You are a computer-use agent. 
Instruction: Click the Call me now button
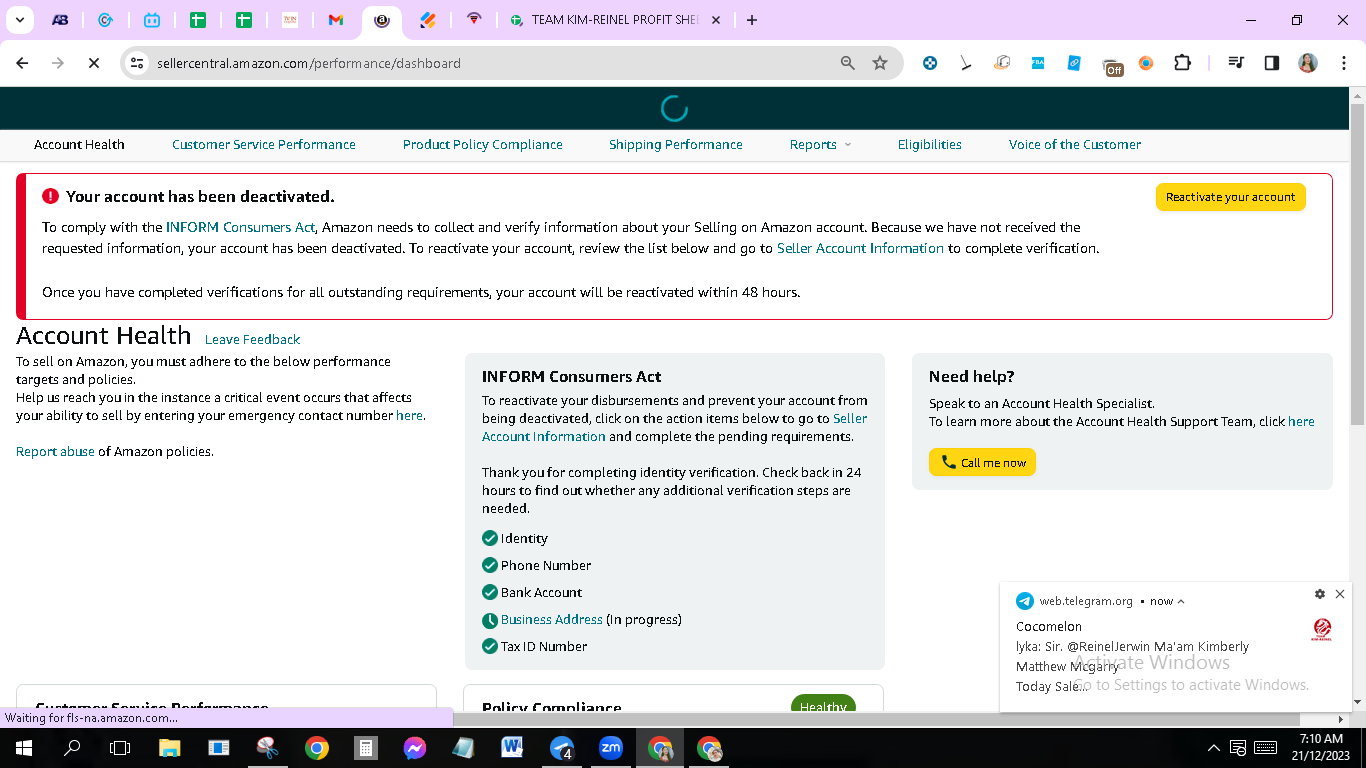pyautogui.click(x=982, y=462)
